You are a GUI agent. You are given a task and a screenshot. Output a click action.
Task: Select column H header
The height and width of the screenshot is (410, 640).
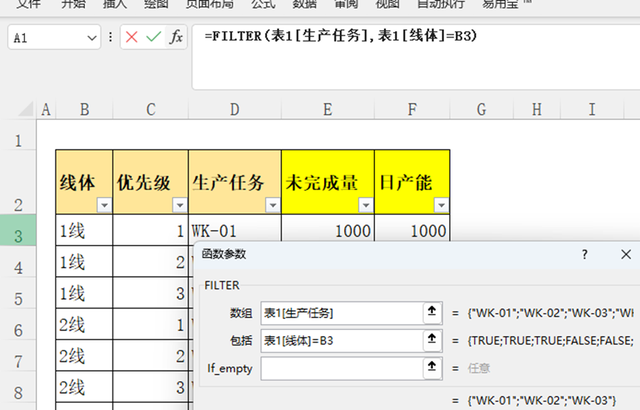537,109
